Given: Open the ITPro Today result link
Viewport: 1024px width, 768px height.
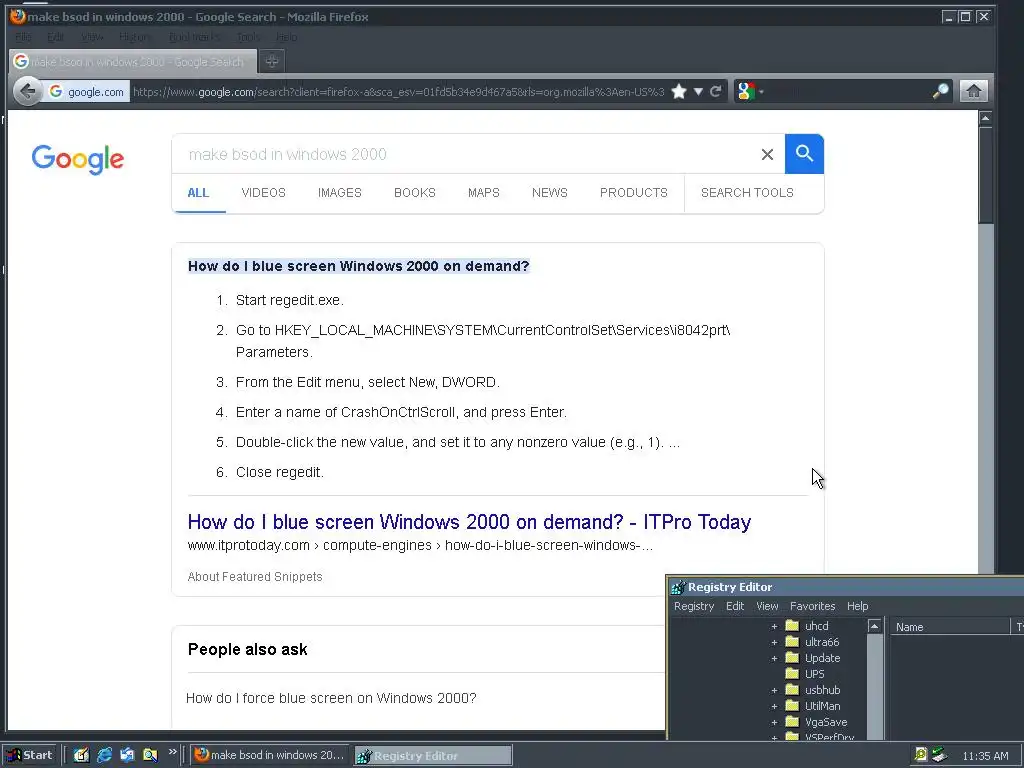Looking at the screenshot, I should (469, 522).
